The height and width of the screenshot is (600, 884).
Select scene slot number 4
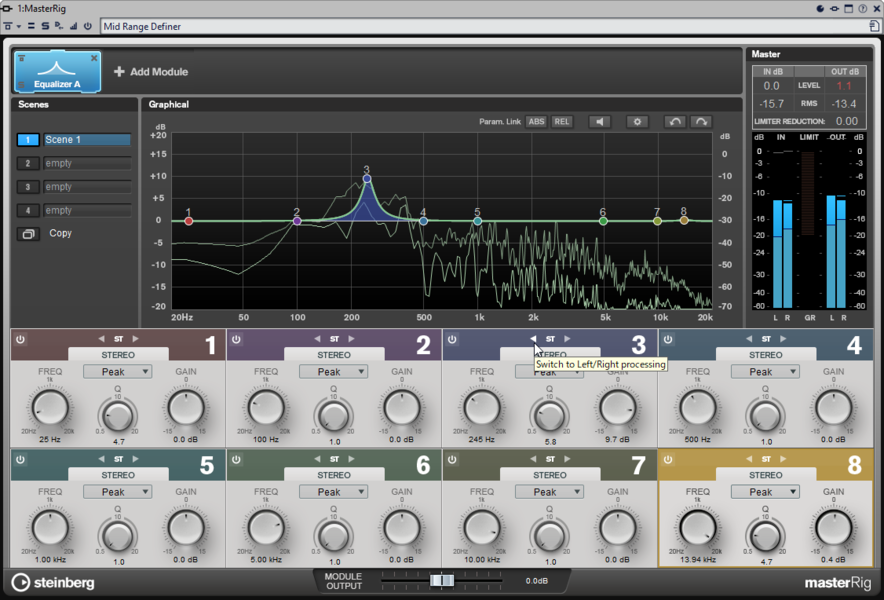pyautogui.click(x=28, y=211)
